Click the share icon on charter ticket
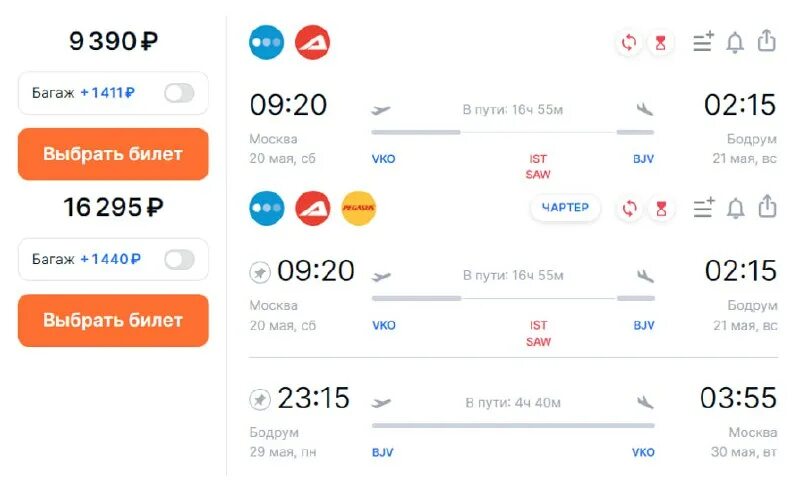This screenshot has width=800, height=480. 767,208
